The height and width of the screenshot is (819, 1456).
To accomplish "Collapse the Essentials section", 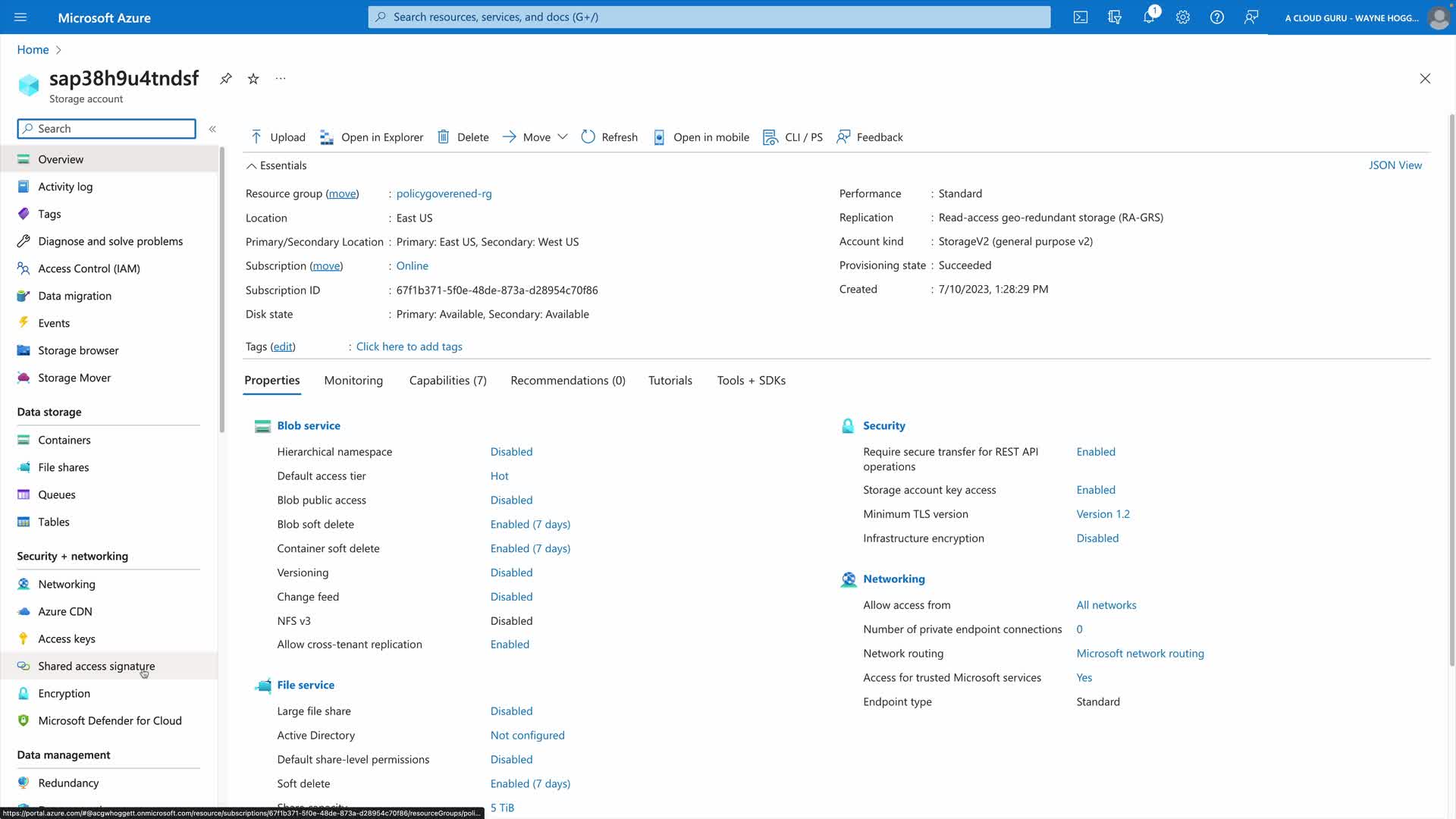I will pyautogui.click(x=251, y=166).
